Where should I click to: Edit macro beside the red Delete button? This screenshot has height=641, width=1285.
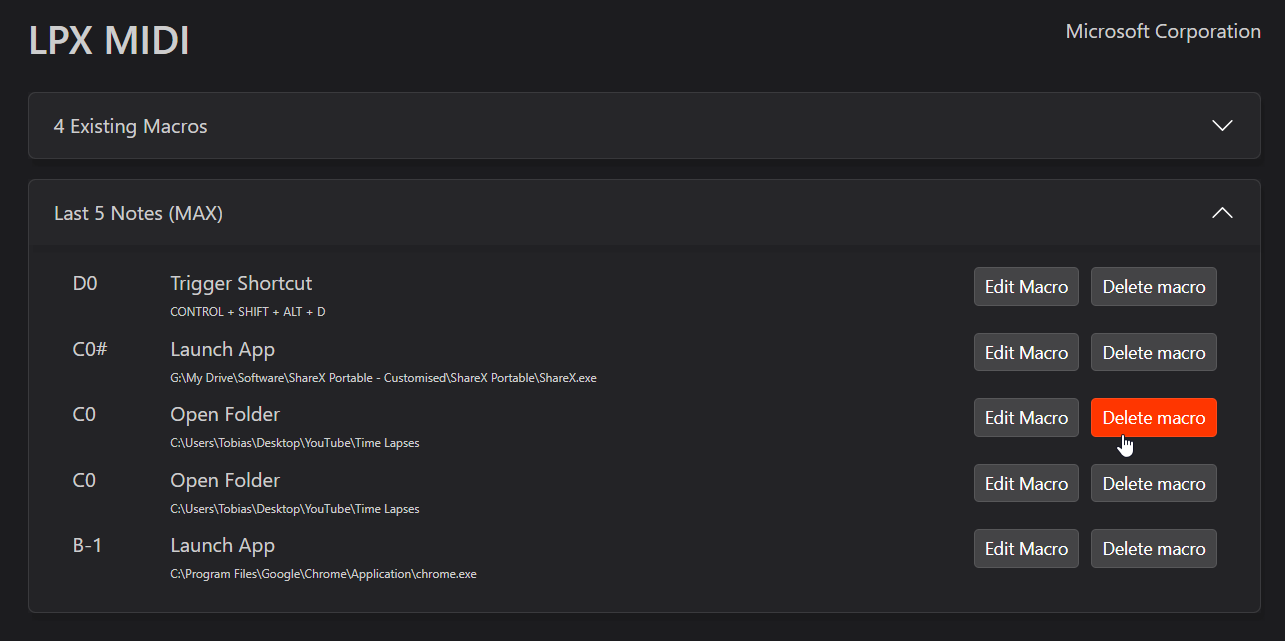1026,418
